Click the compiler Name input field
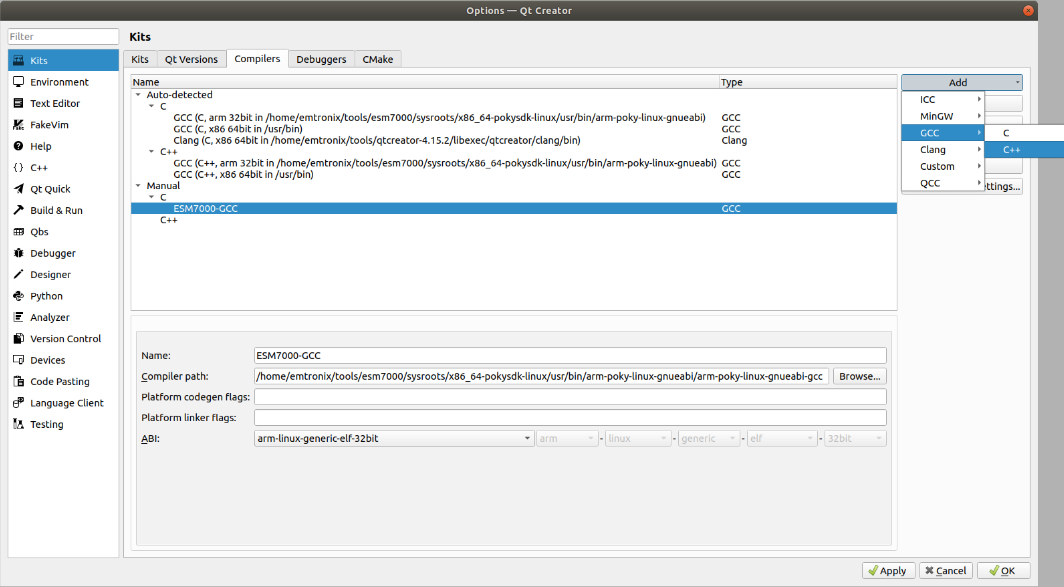1064x587 pixels. point(570,355)
